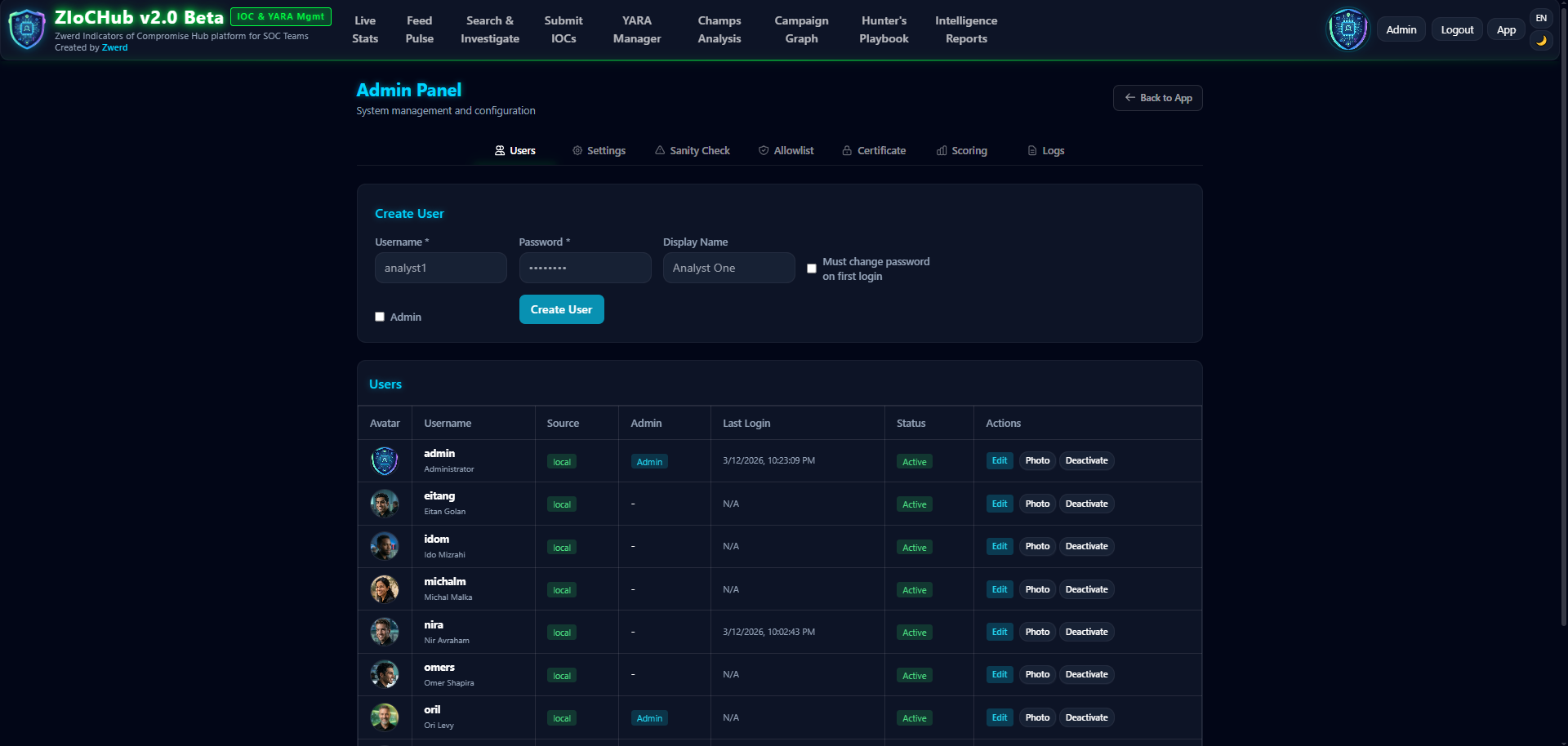
Task: Open YARA Manager from navigation
Action: (x=637, y=29)
